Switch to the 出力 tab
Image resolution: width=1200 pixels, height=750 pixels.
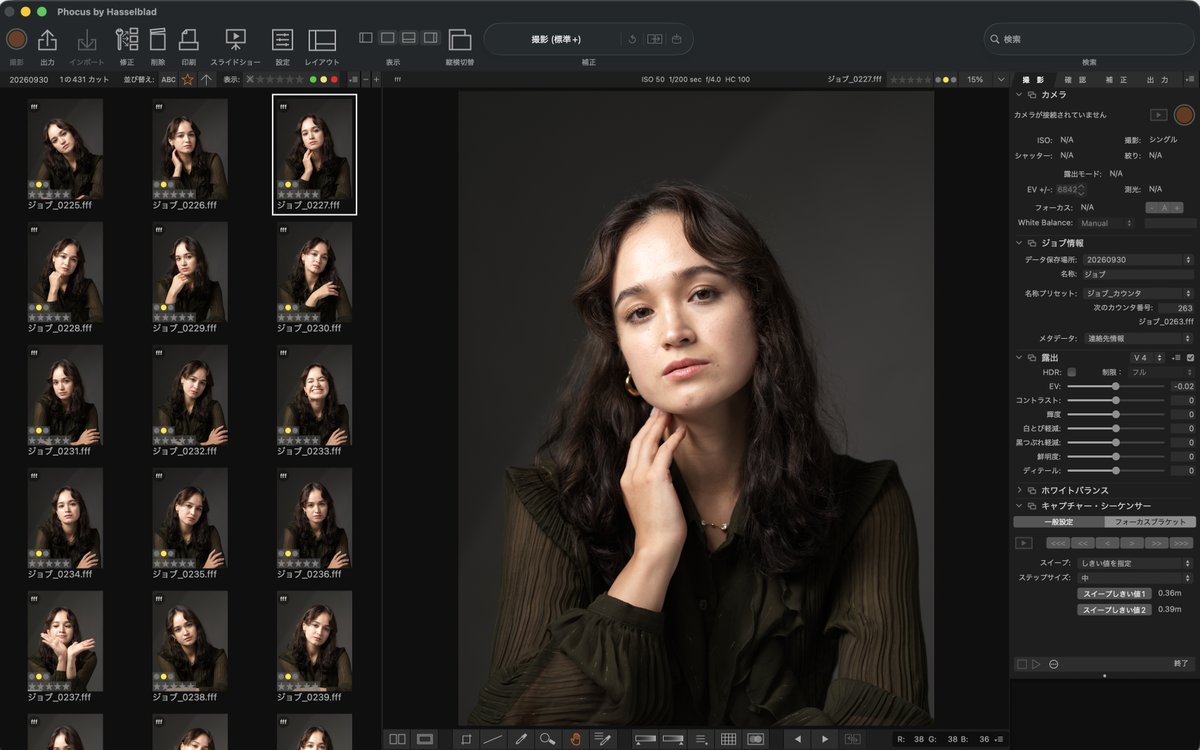pos(1157,79)
